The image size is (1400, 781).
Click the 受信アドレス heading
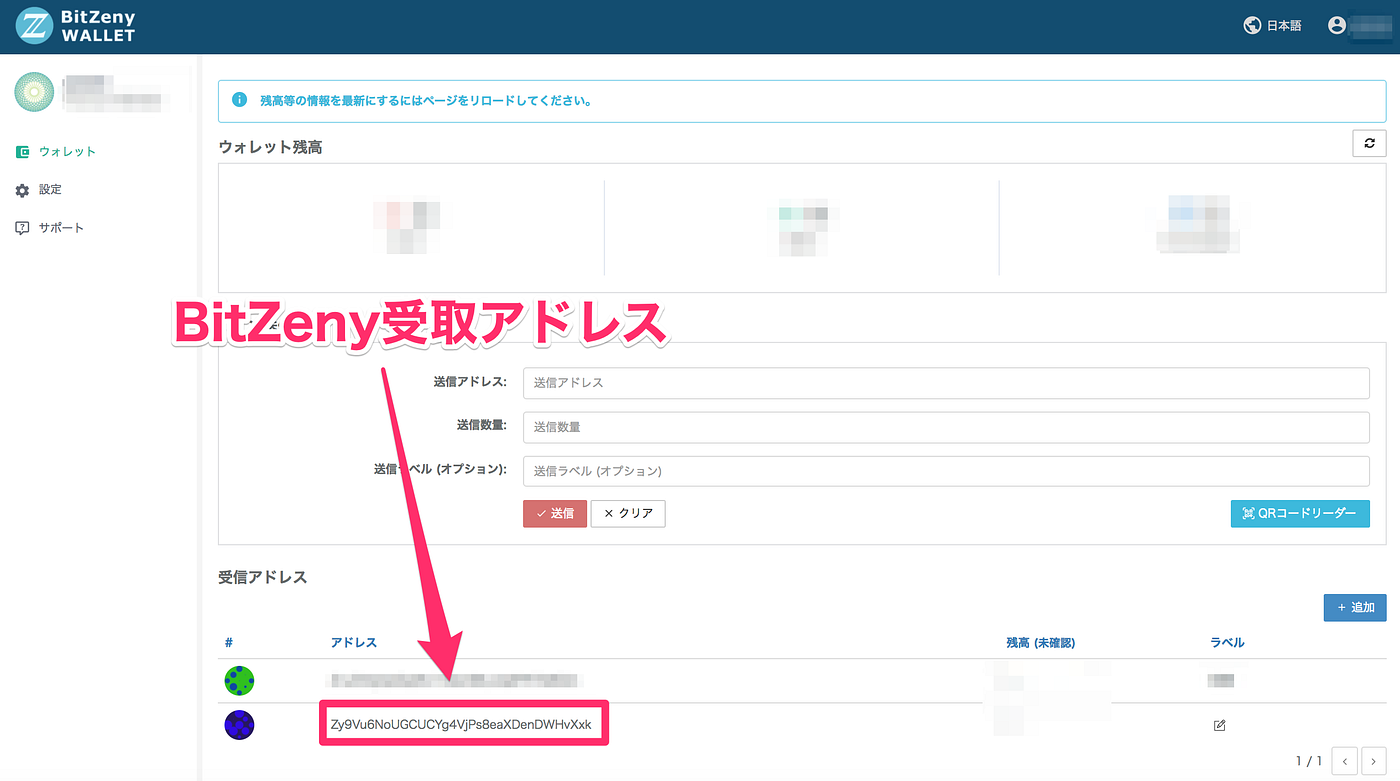tap(262, 577)
